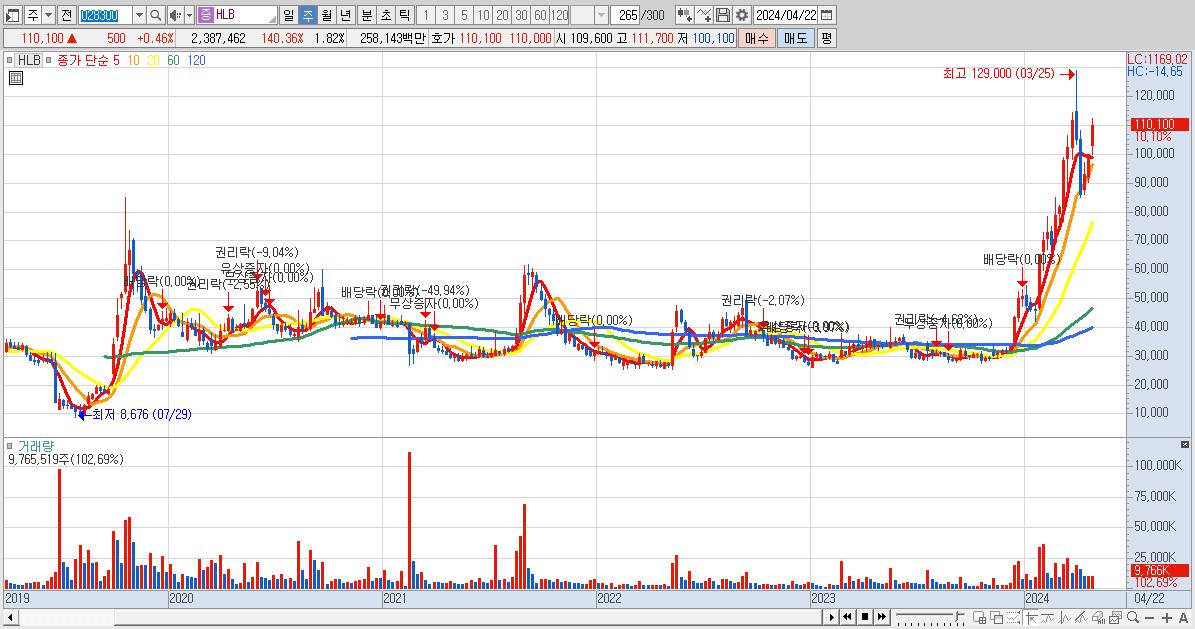Toggle the small box before HLB label
1195x629 pixels.
click(x=9, y=60)
